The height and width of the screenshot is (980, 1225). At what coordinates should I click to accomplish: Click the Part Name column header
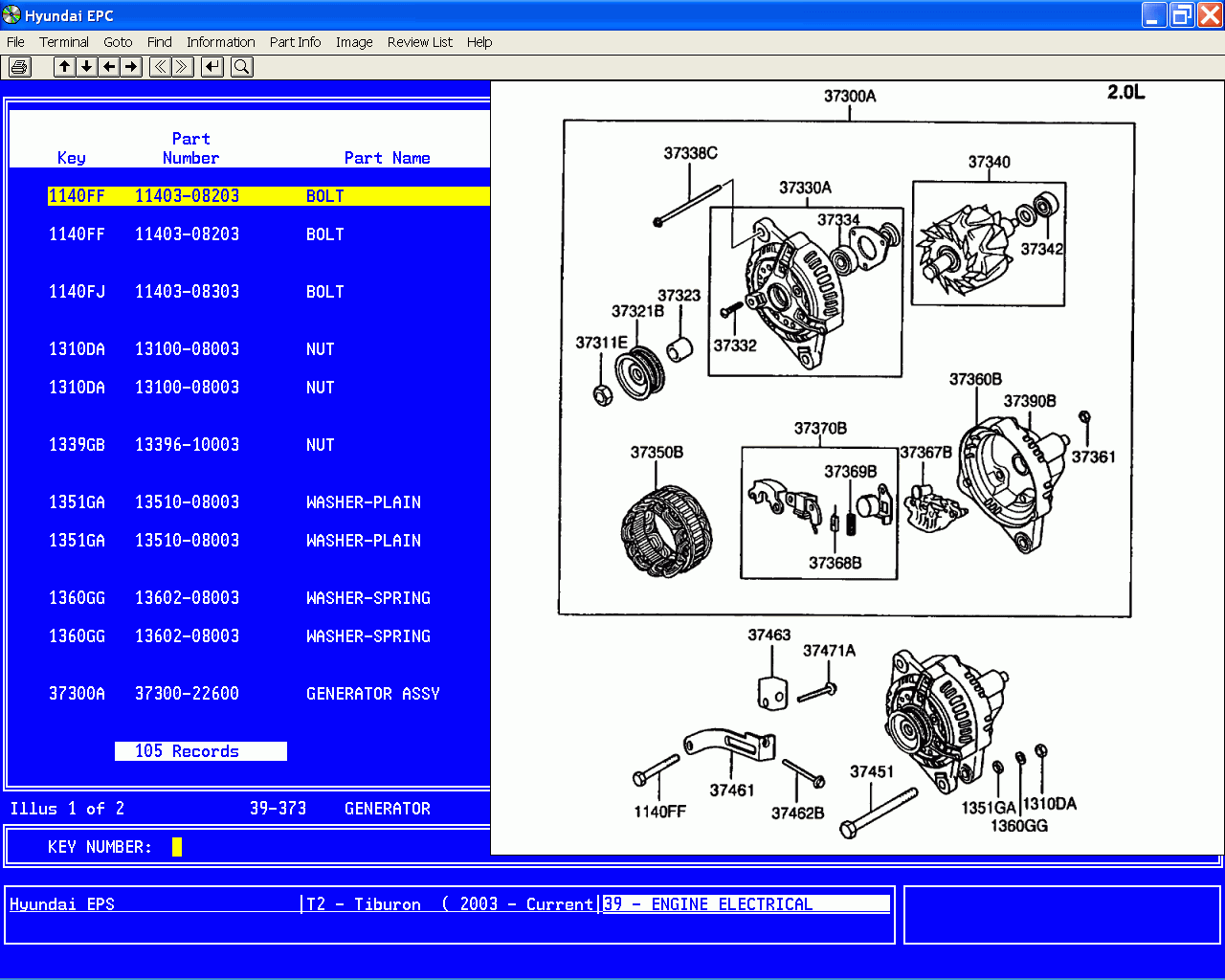click(388, 158)
